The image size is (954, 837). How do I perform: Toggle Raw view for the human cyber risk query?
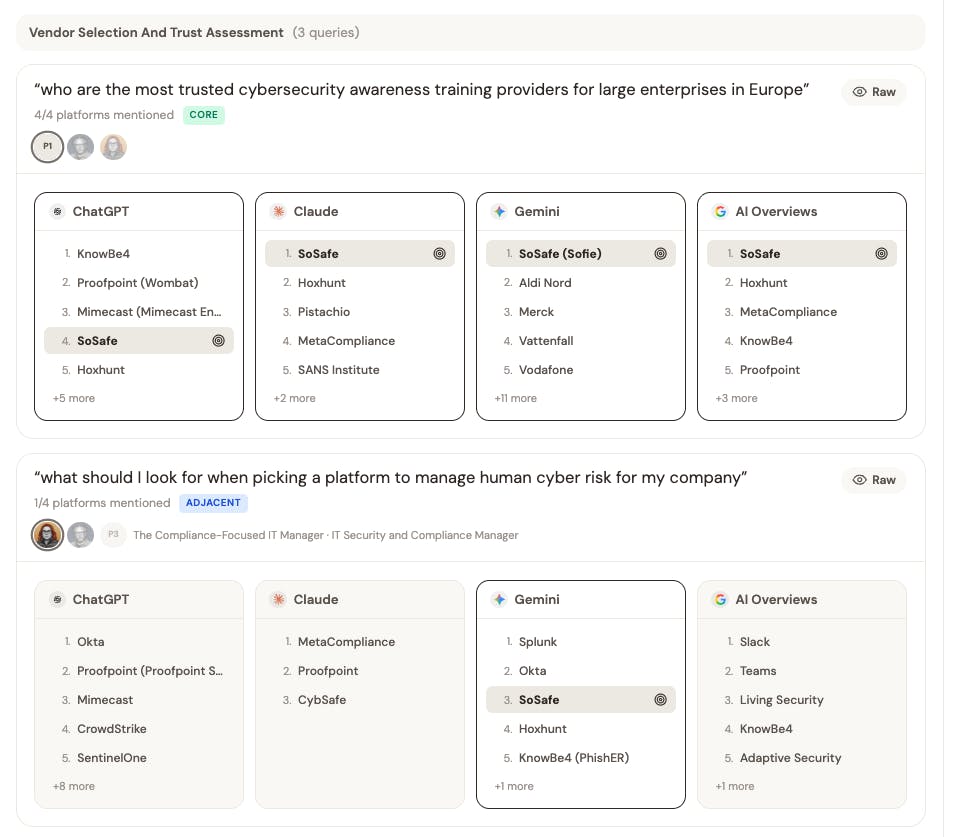[x=874, y=480]
